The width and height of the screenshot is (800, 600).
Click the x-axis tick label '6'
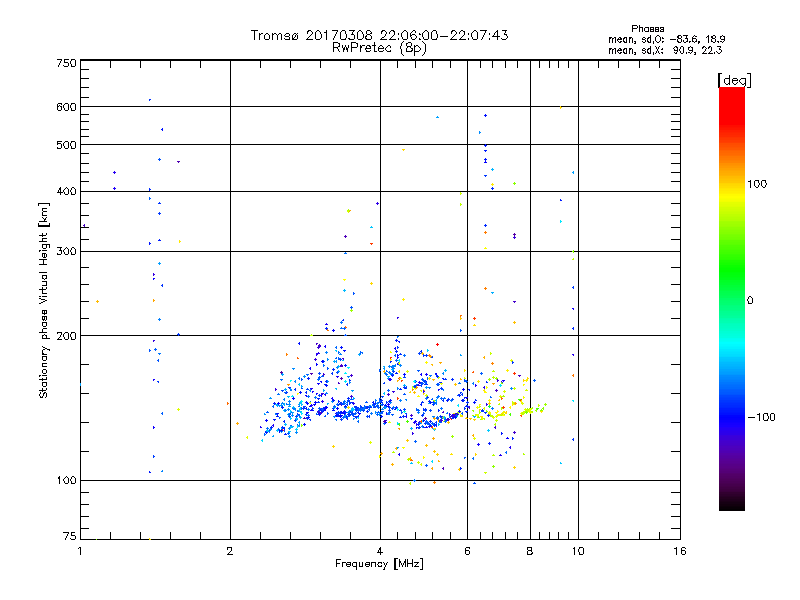(467, 551)
